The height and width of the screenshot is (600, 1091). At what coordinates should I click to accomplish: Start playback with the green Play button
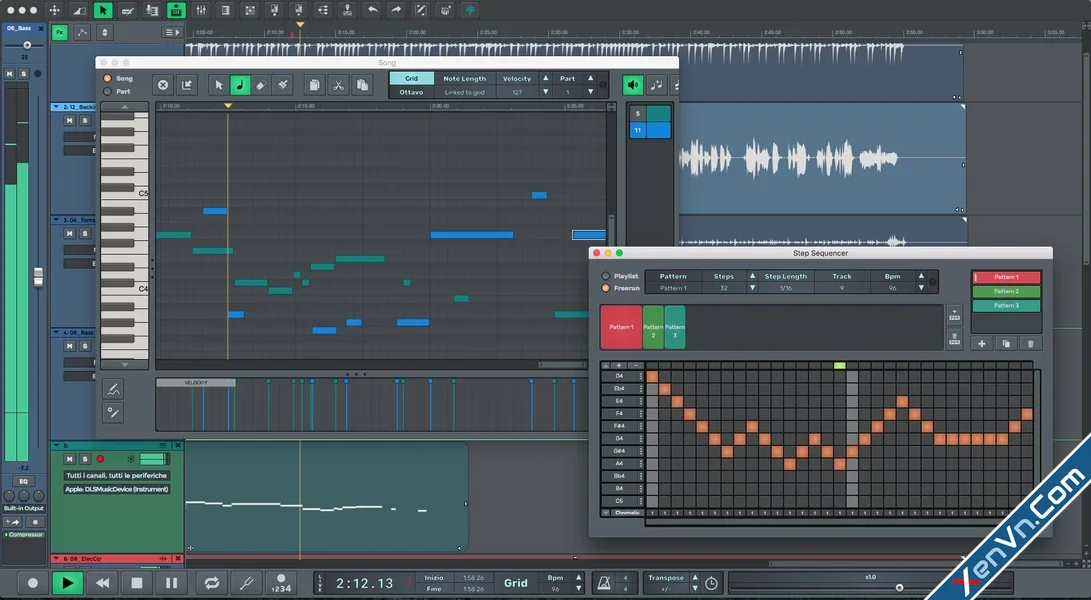tap(67, 583)
